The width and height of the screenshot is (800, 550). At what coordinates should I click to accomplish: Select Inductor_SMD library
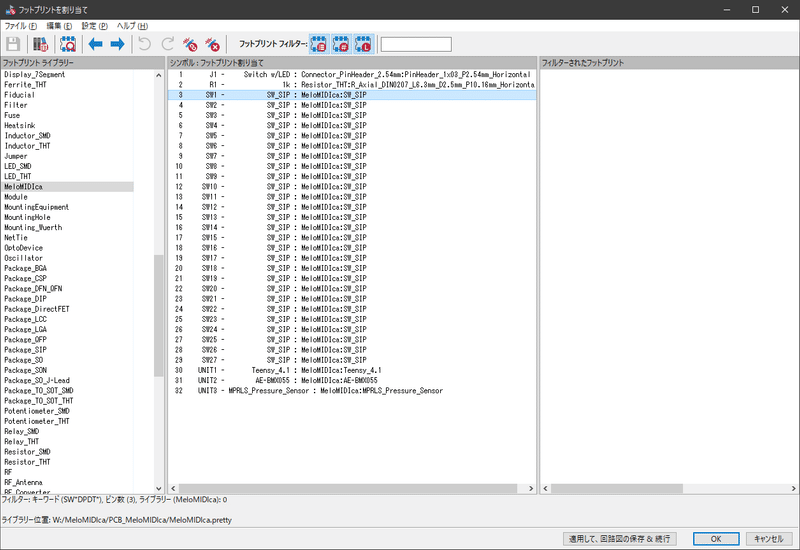[x=28, y=136]
